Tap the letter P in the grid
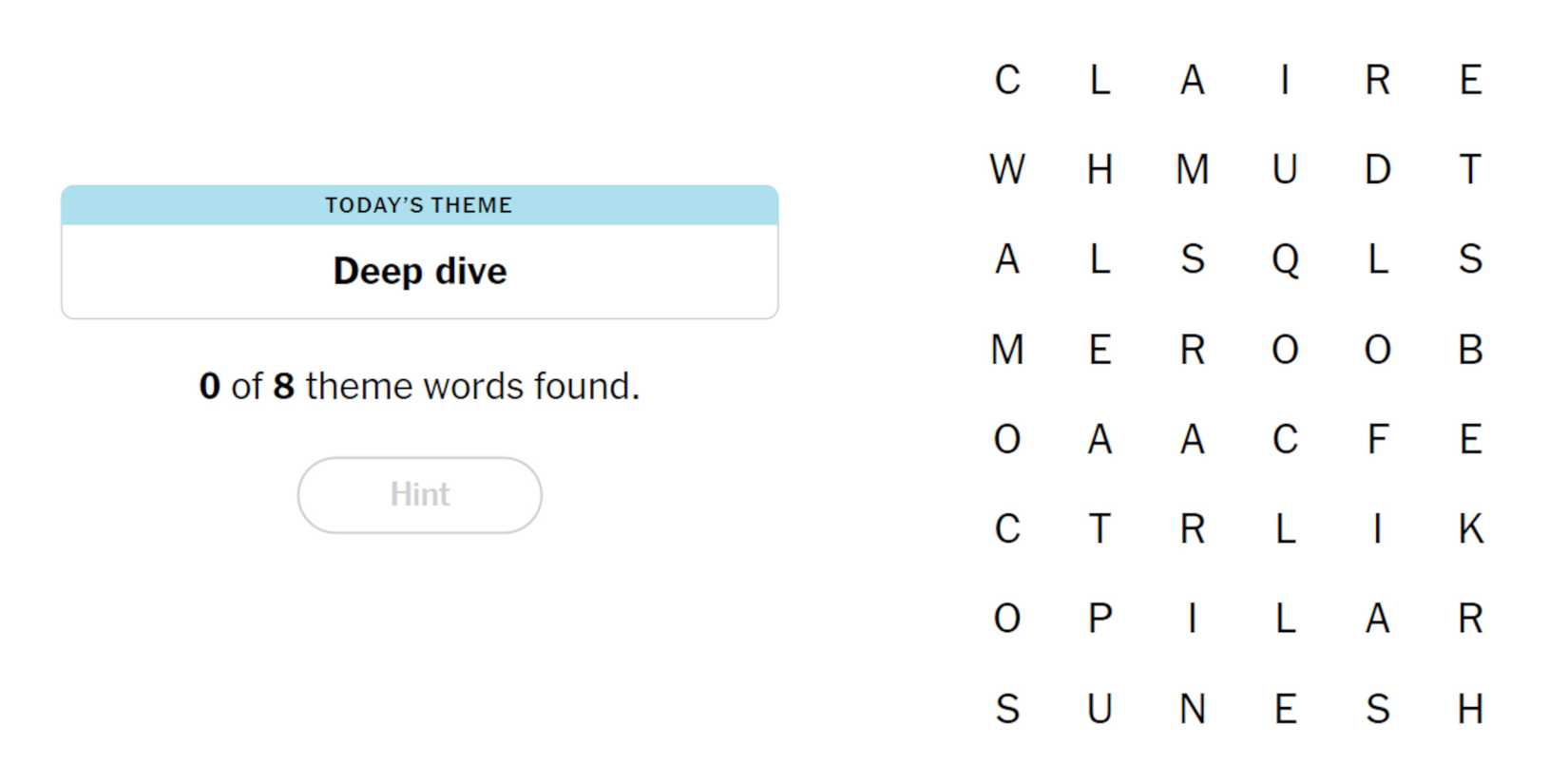This screenshot has height=784, width=1568. coord(1100,620)
